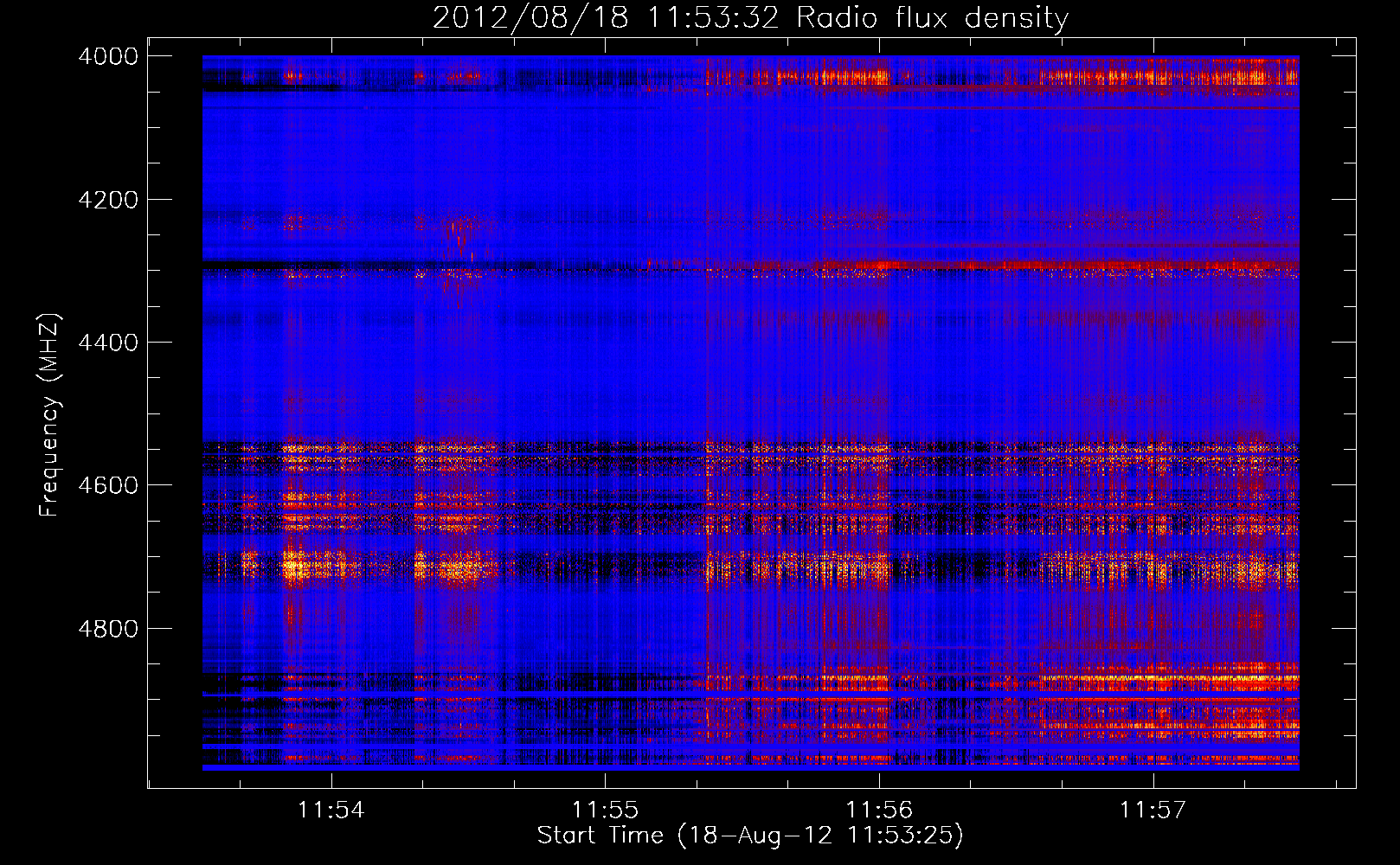Click the 11:55 time tick label
Viewport: 1400px width, 865px height.
605,810
